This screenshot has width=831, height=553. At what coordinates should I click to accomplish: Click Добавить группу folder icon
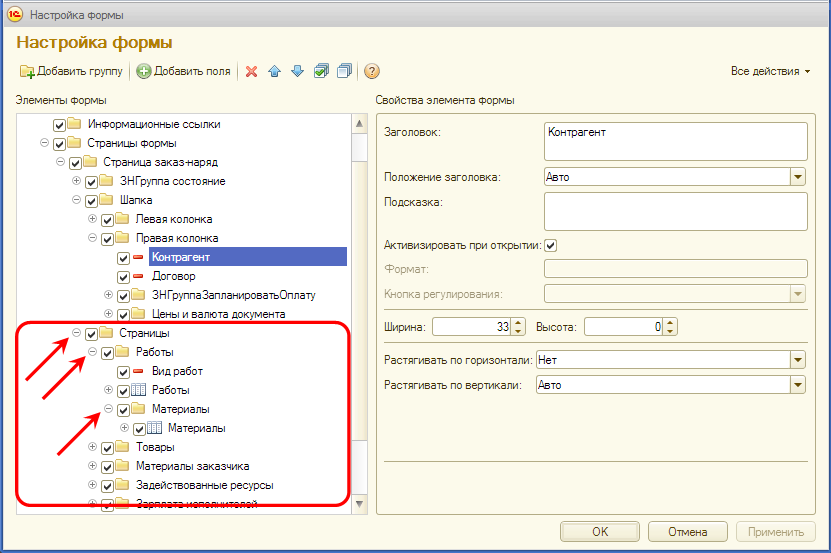(27, 71)
